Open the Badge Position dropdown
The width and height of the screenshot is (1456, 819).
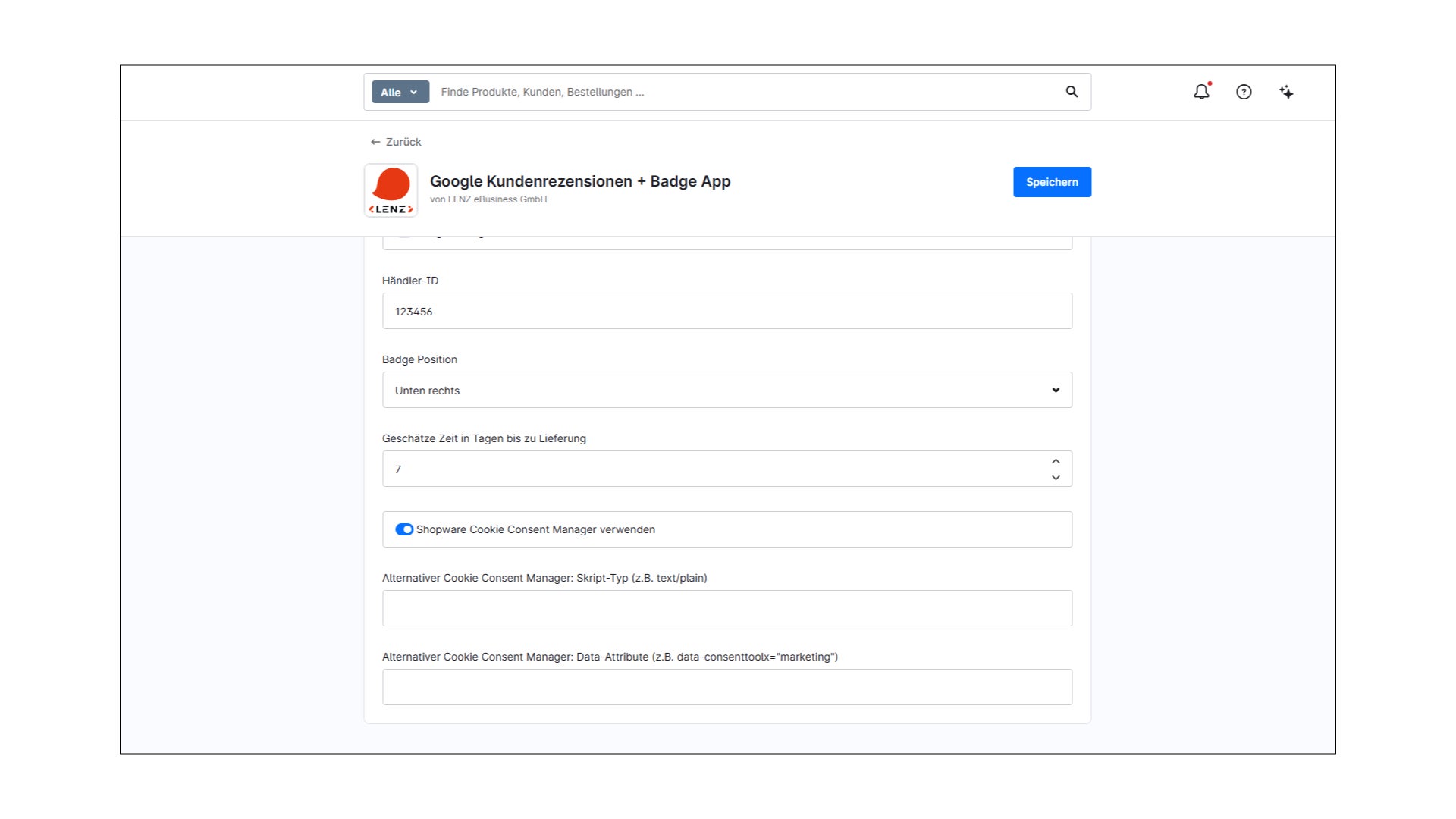click(x=727, y=390)
